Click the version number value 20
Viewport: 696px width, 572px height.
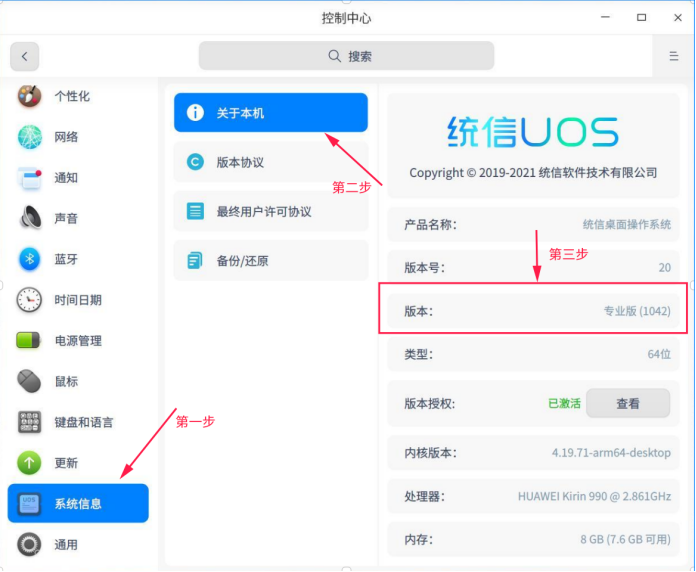click(x=664, y=268)
